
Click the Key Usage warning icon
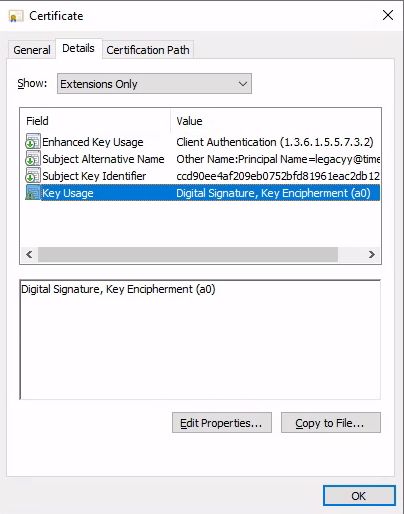point(33,193)
